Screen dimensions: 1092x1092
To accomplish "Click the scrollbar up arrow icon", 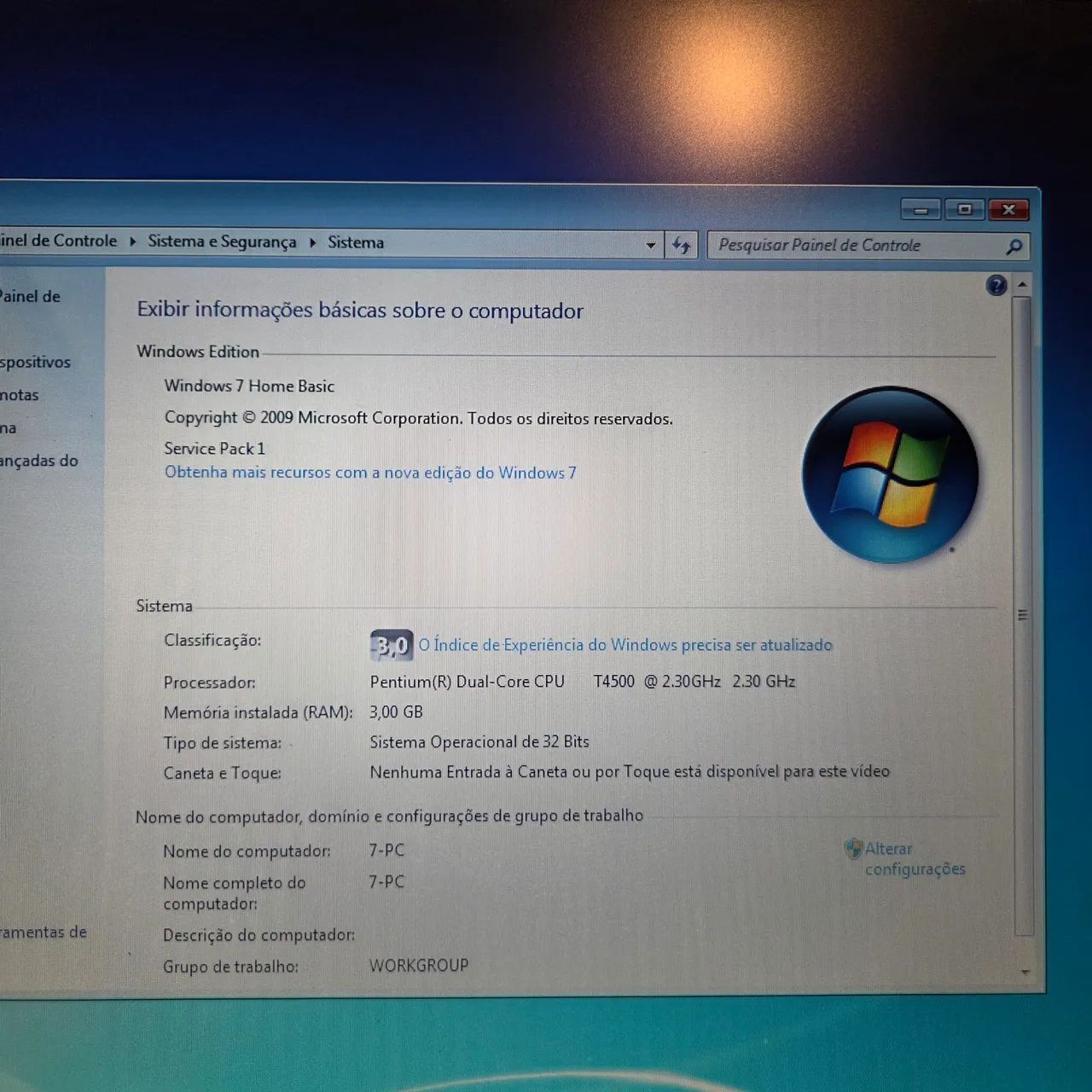I will (x=1021, y=285).
